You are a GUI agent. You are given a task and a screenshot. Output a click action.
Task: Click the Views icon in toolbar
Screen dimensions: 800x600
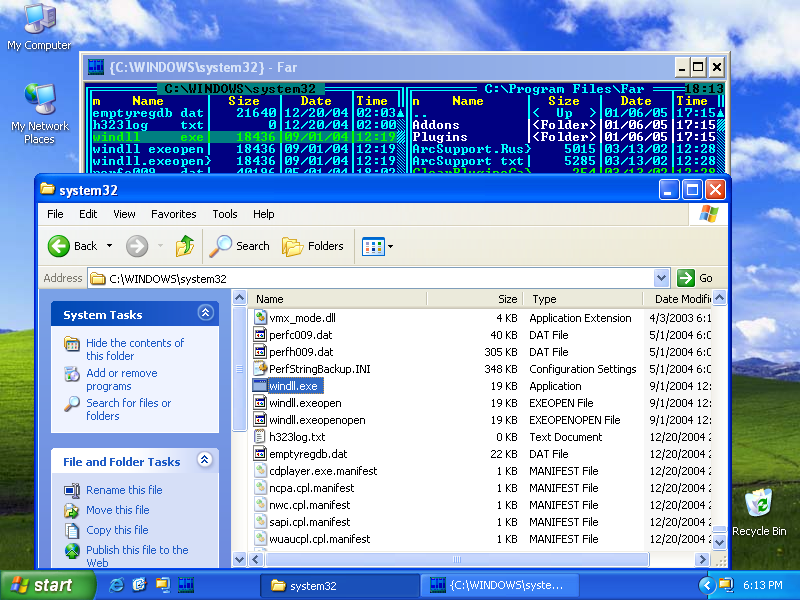pyautogui.click(x=373, y=246)
